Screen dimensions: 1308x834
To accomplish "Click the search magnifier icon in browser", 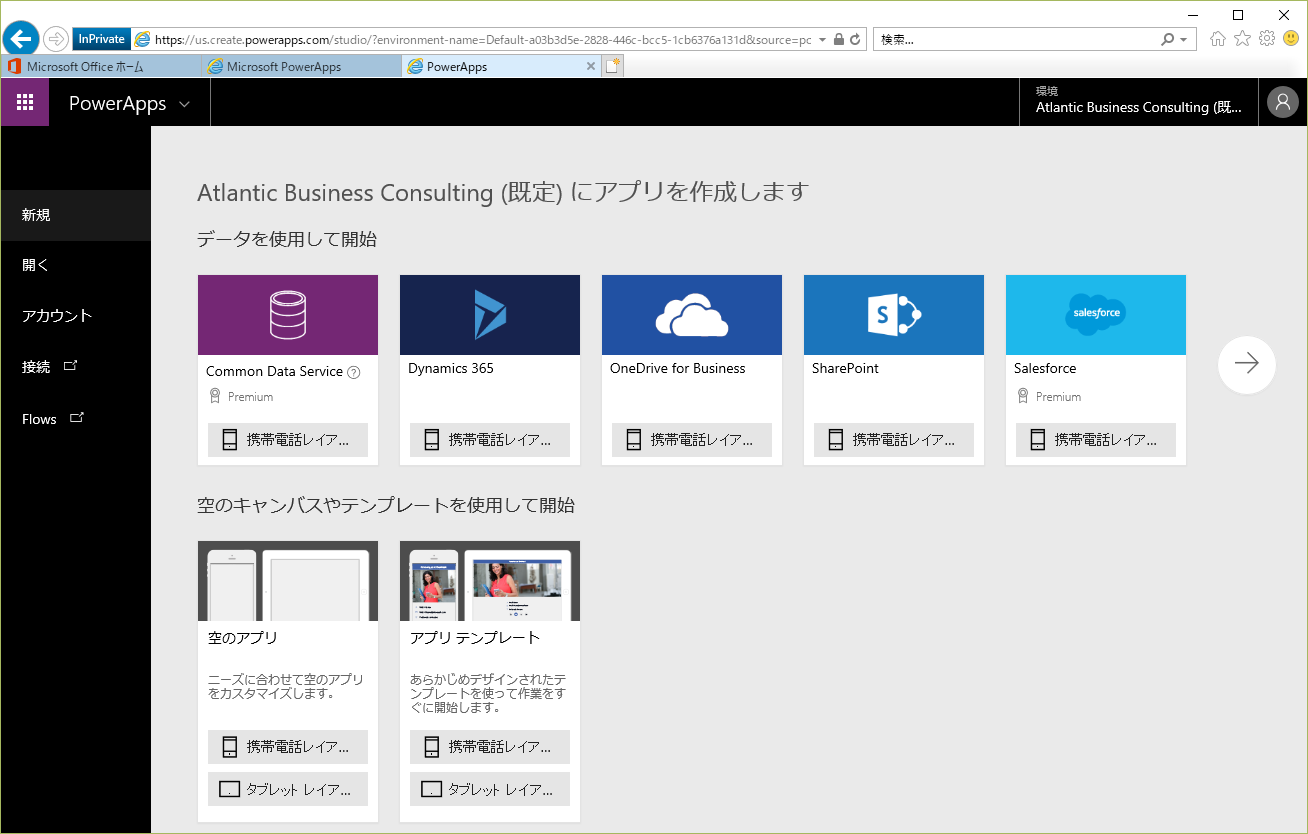I will pyautogui.click(x=1167, y=40).
